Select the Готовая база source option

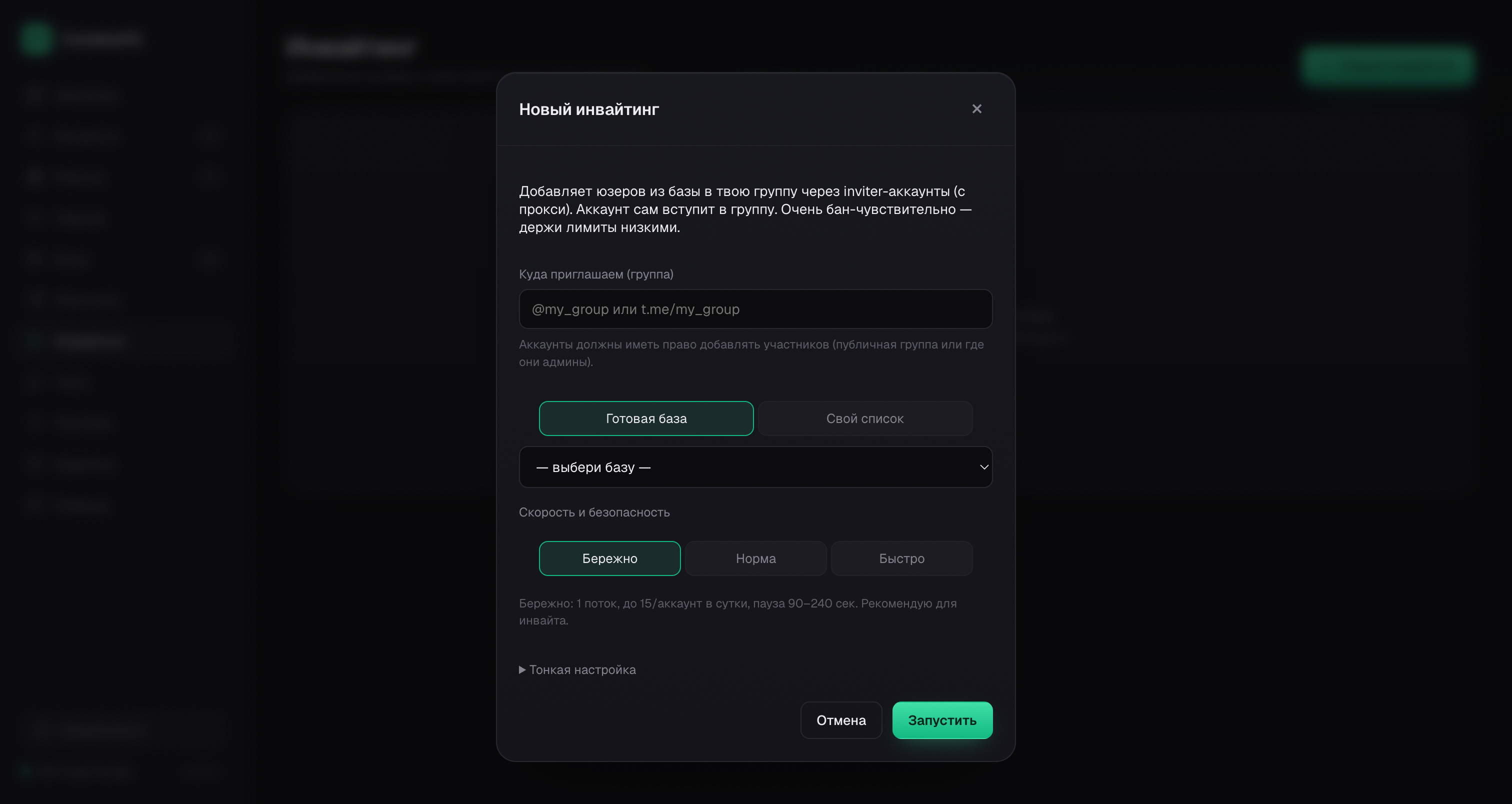click(646, 418)
